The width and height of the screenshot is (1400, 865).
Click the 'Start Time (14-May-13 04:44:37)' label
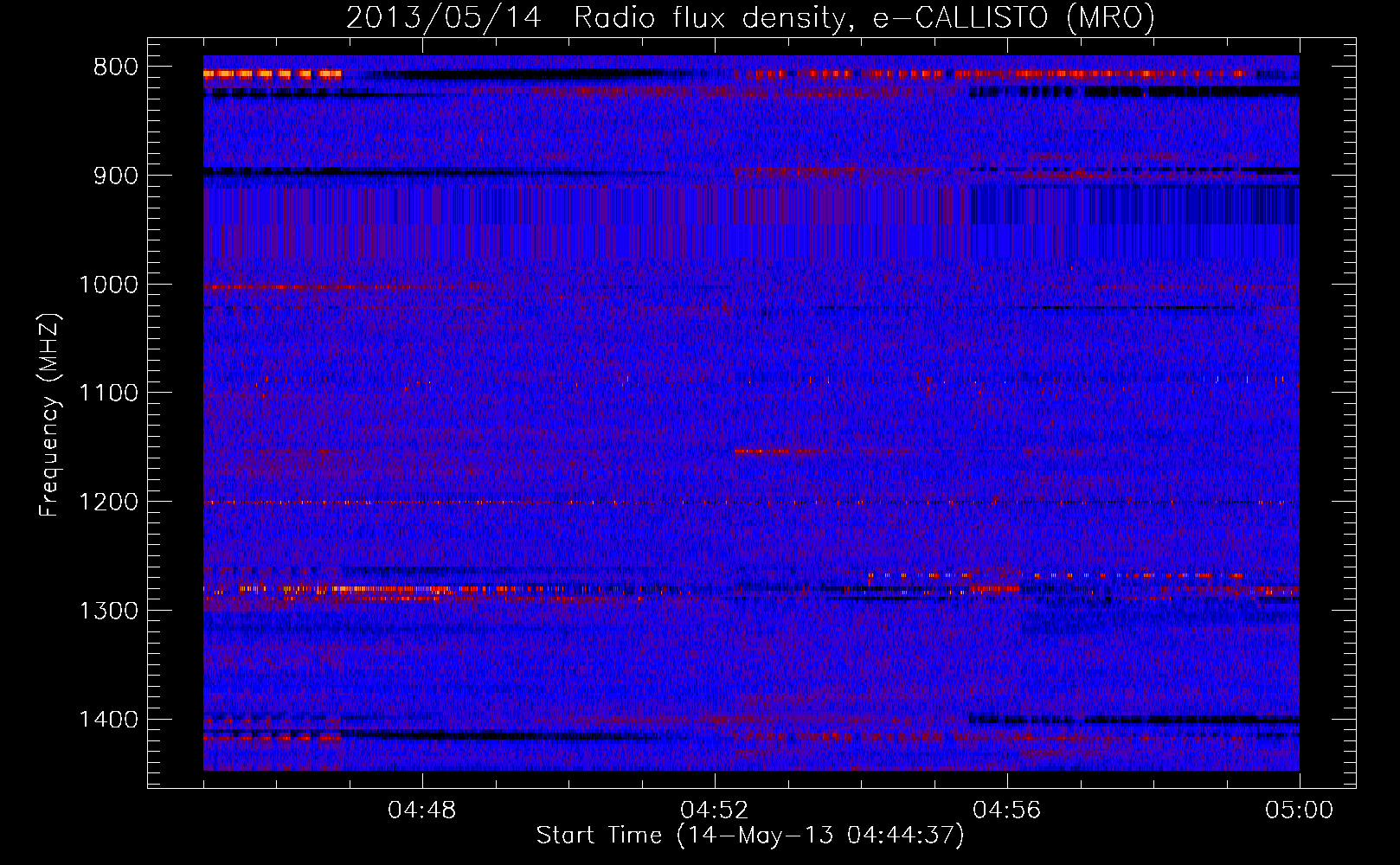(x=750, y=836)
